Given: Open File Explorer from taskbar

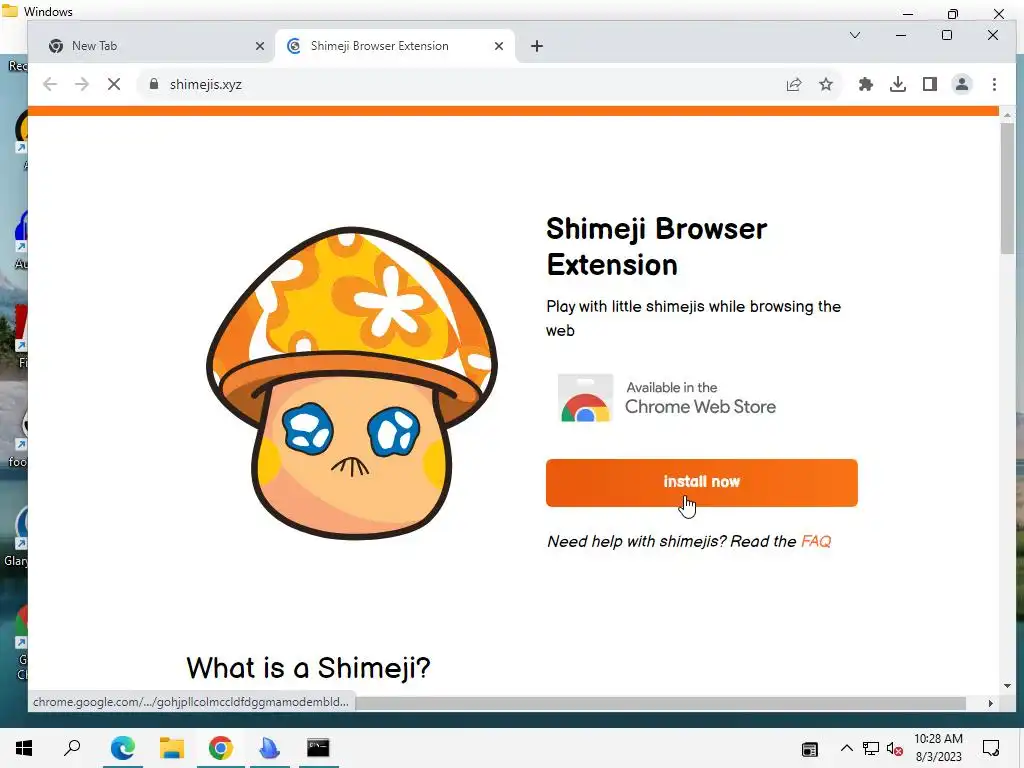Looking at the screenshot, I should point(172,748).
